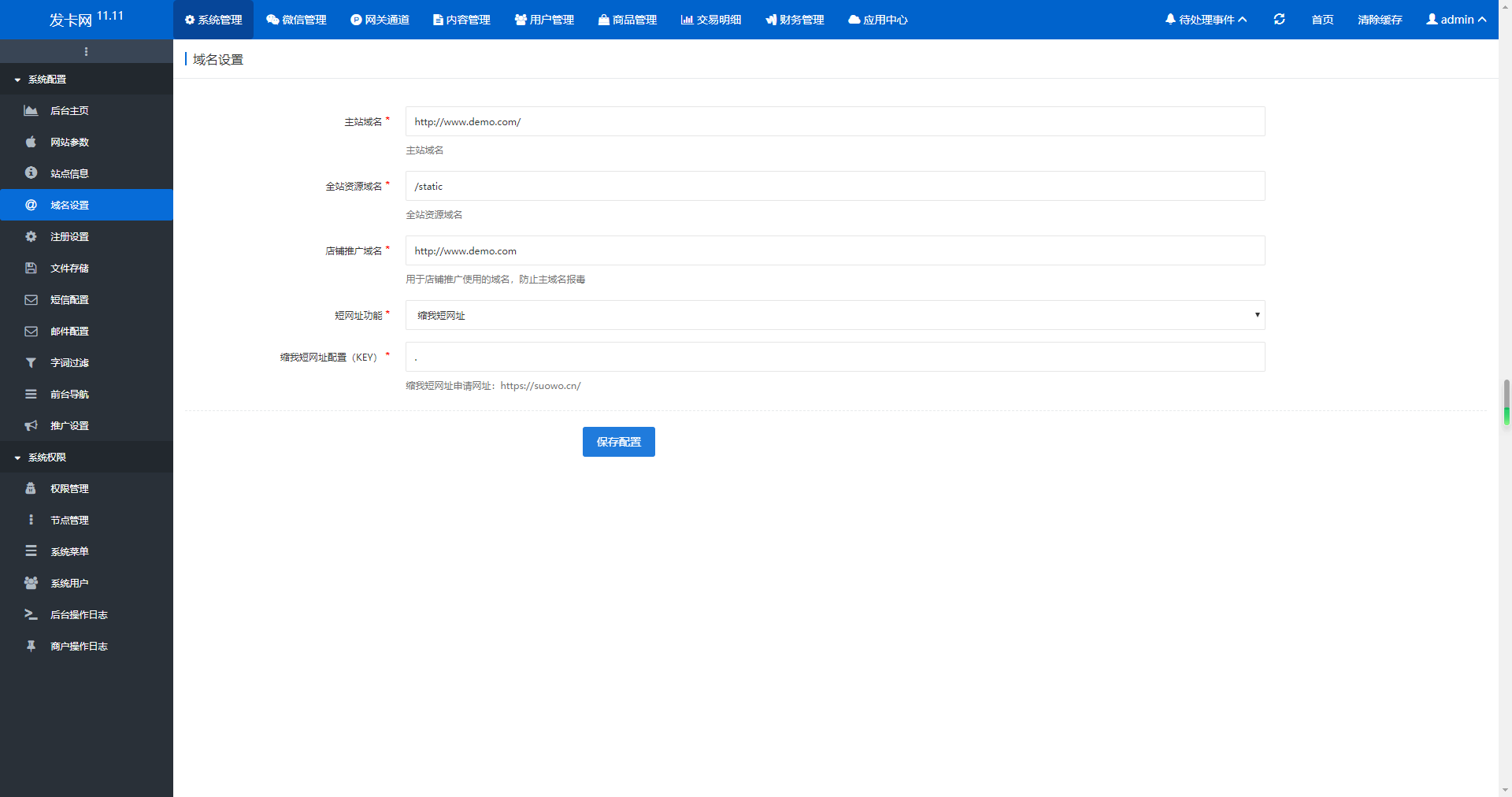Screen dimensions: 1512x797
Task: Open 网站参数 sidebar item
Action: [87, 142]
